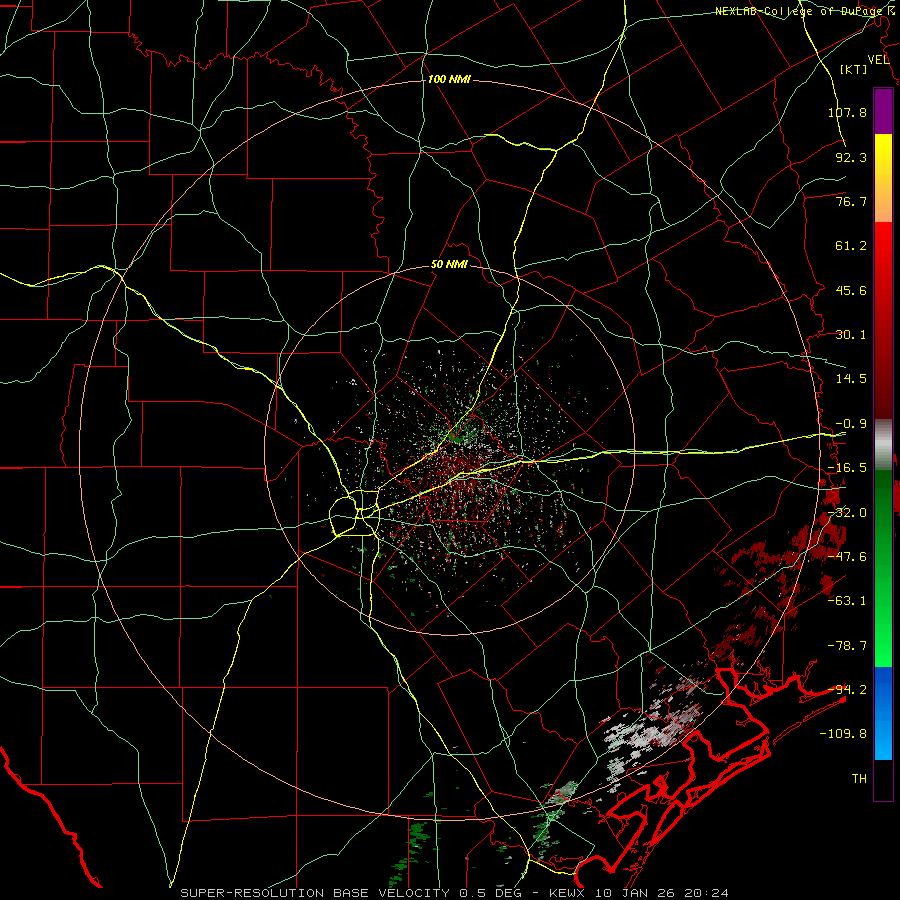Viewport: 900px width, 900px height.
Task: Select the 76.7 velocity scale value
Action: click(x=851, y=201)
